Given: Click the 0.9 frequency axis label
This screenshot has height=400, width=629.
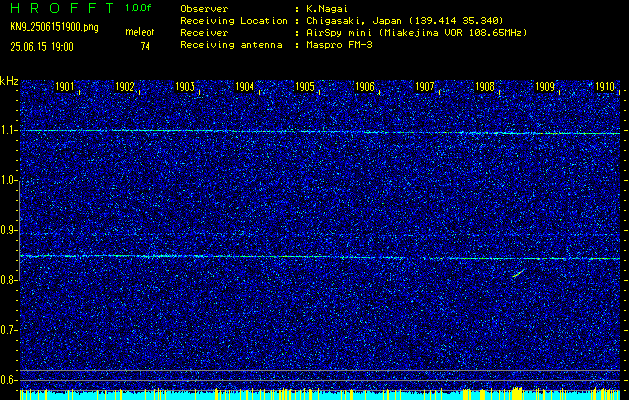Looking at the screenshot, I should point(6,230).
